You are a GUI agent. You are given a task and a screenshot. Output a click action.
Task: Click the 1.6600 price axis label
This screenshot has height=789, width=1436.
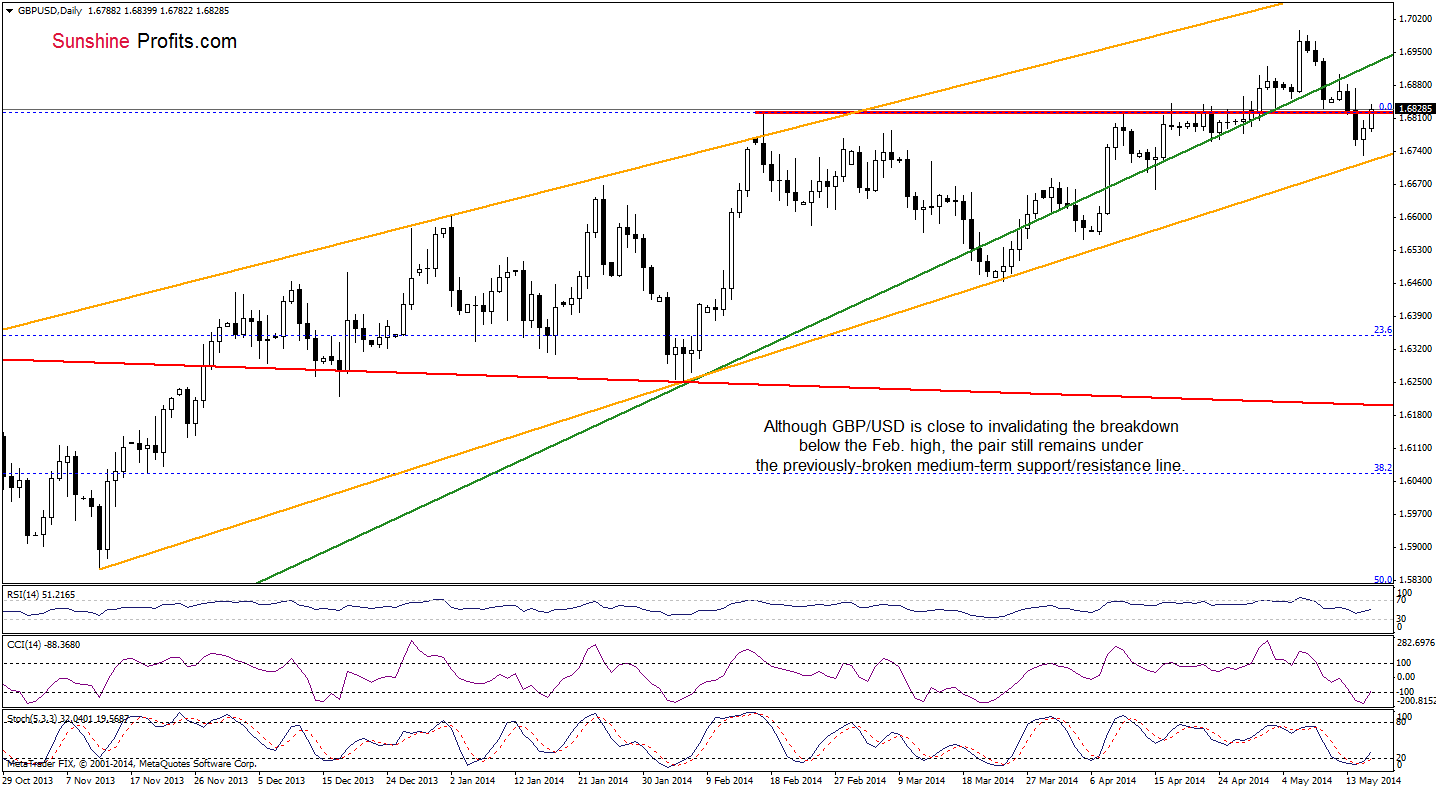pos(1416,217)
